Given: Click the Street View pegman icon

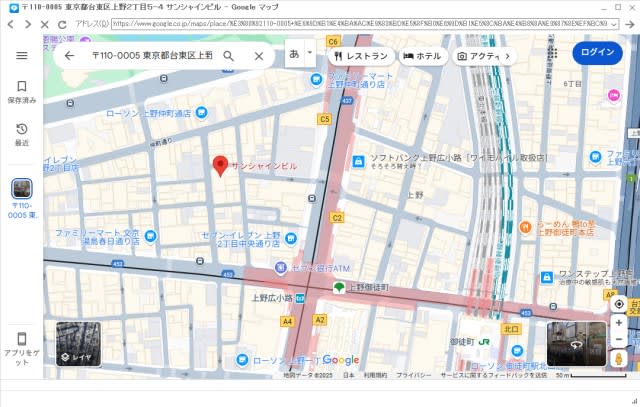Looking at the screenshot, I should coord(619,359).
